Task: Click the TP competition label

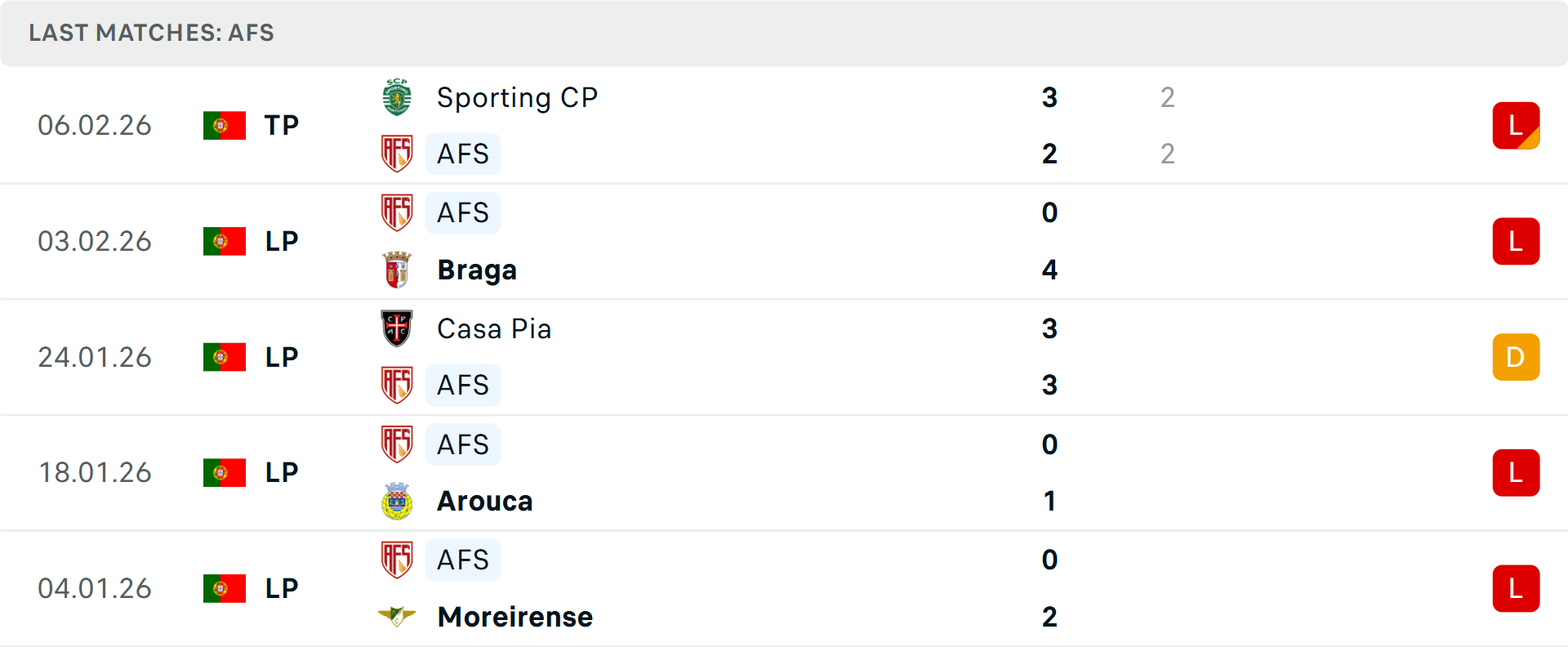Action: (282, 125)
